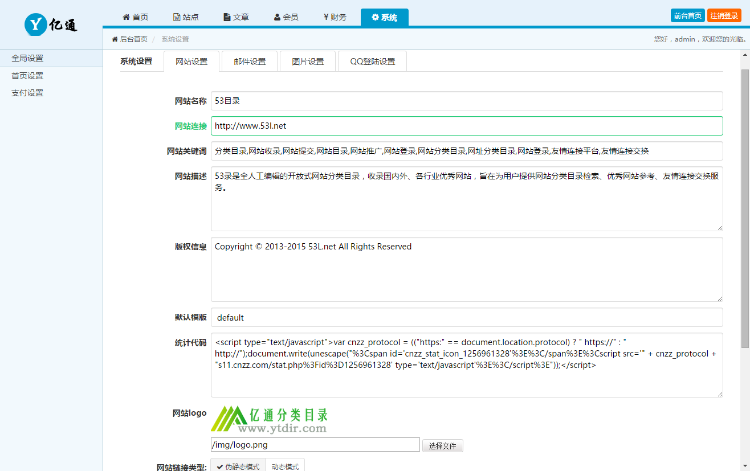Click the 版权信息 copyright textarea
Viewport: 750px width, 471px height.
coord(467,269)
